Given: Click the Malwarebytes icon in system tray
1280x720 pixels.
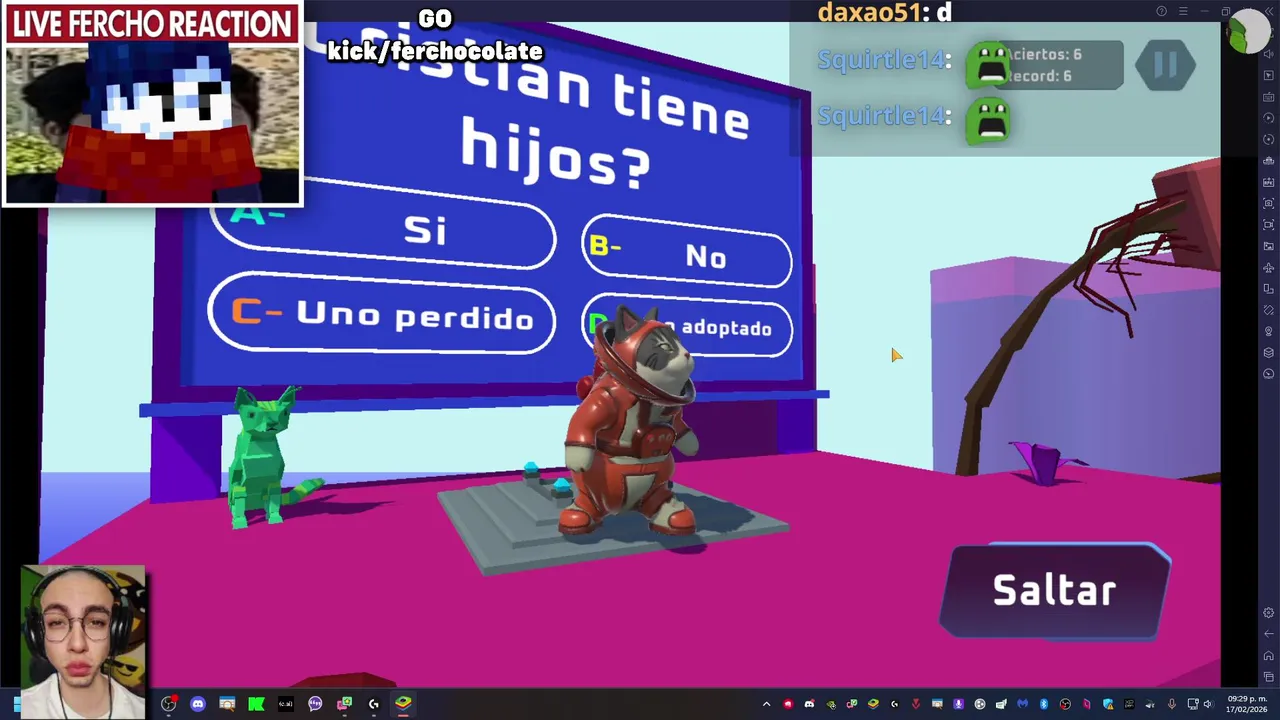Looking at the screenshot, I should tap(1022, 704).
